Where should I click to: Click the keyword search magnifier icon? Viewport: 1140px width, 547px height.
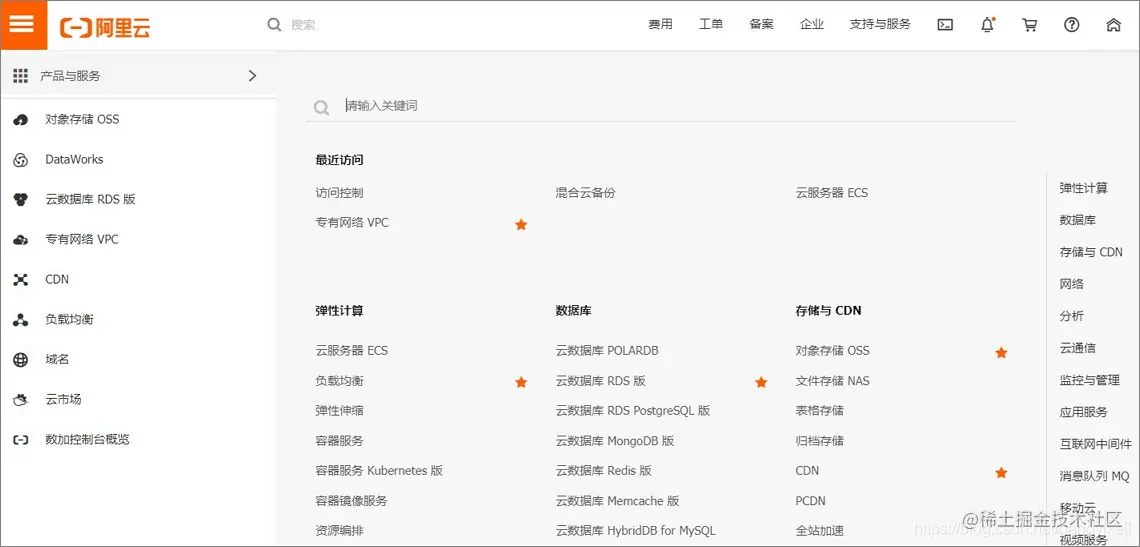321,108
